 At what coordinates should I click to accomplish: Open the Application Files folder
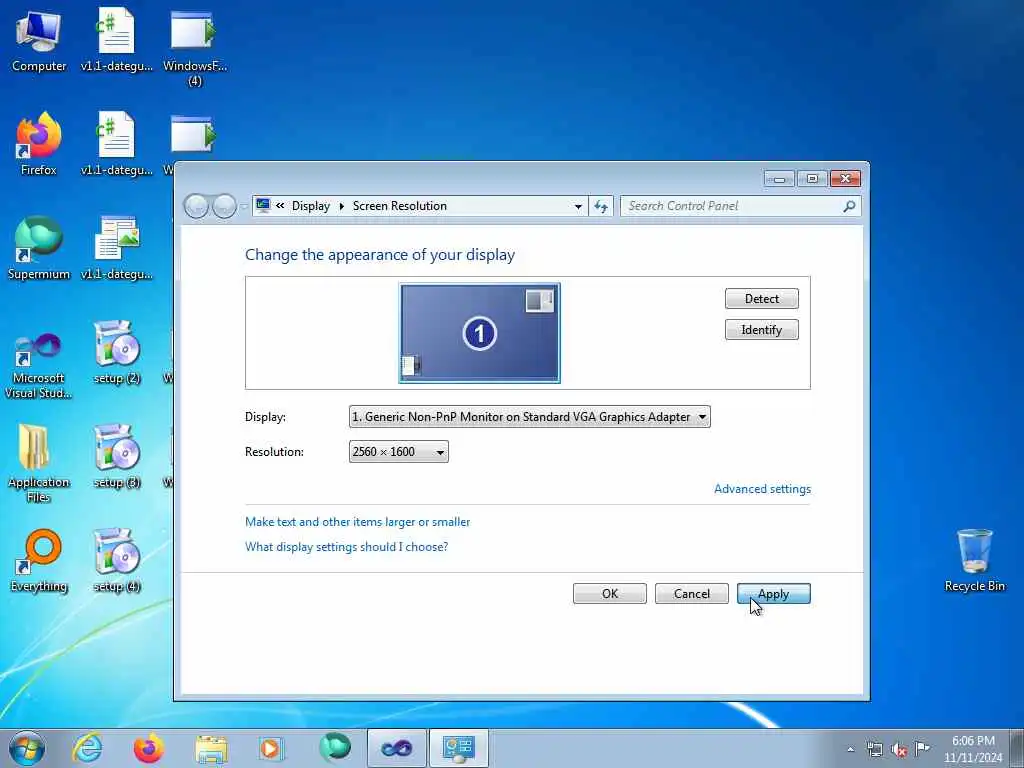coord(39,464)
